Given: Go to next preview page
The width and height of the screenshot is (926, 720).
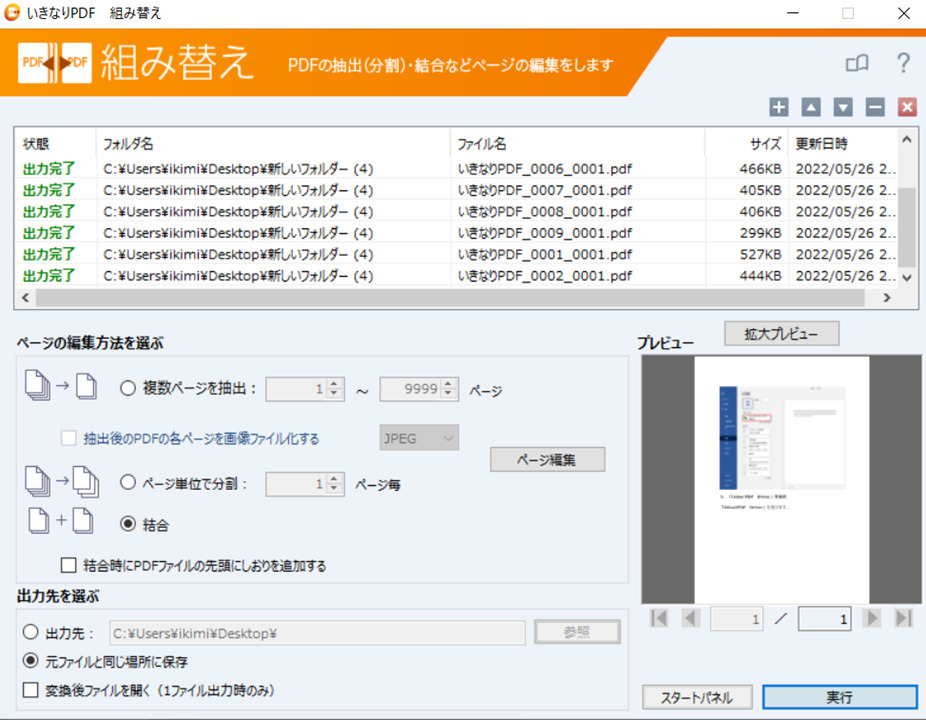Looking at the screenshot, I should [871, 618].
